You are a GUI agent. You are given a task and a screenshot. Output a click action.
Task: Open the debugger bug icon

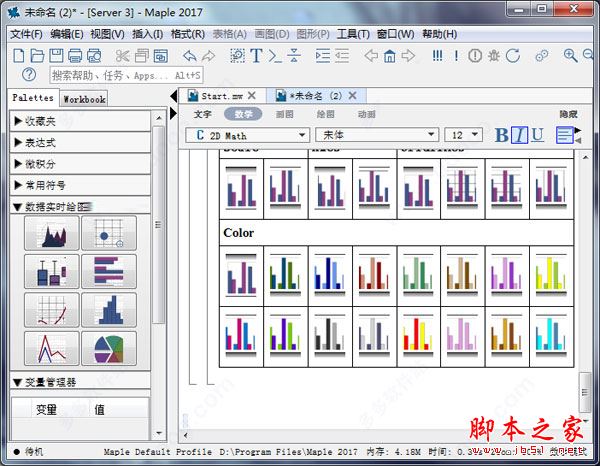pos(494,56)
